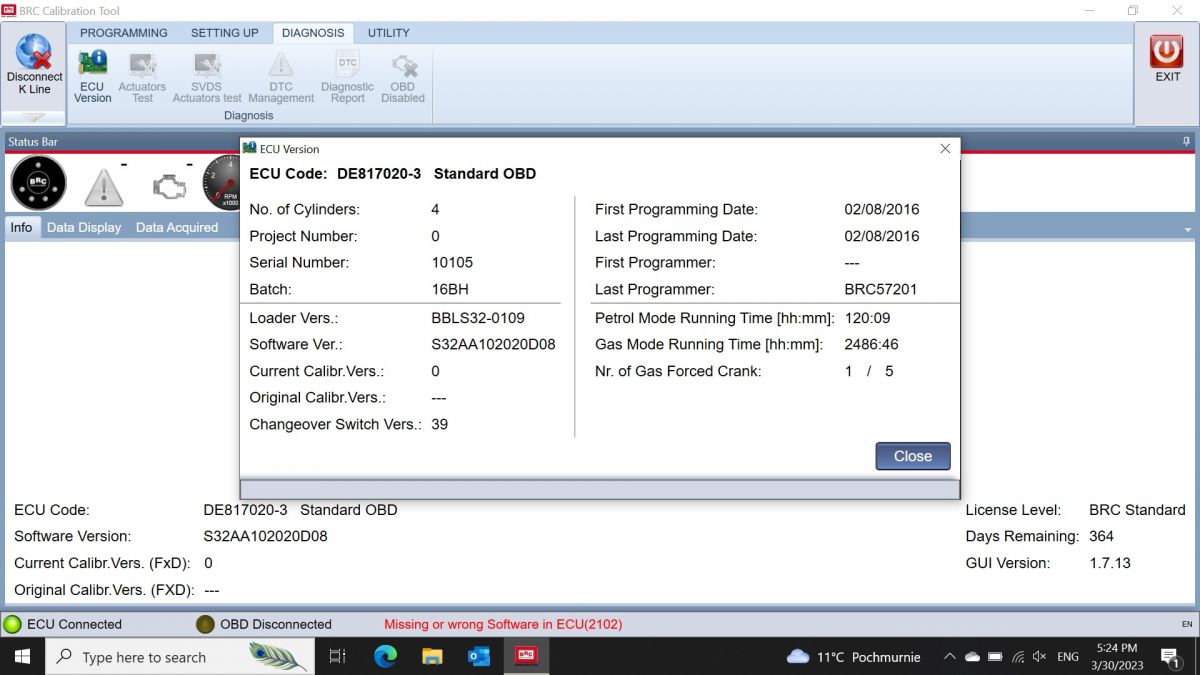The image size is (1200, 675).
Task: Click the Close button in ECU Version dialog
Action: [x=913, y=456]
